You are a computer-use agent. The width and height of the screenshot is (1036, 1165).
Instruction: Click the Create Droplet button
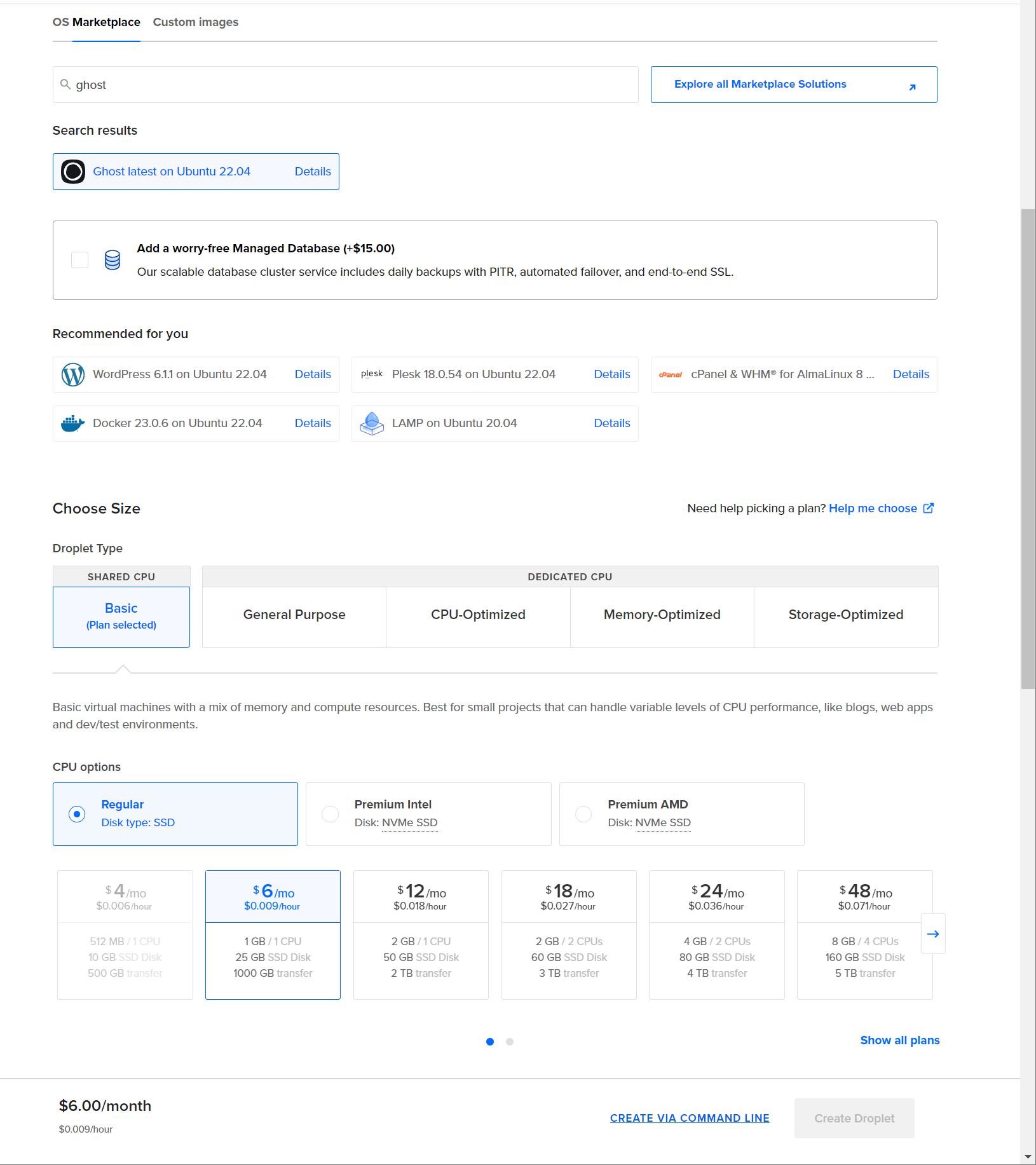click(x=854, y=1118)
